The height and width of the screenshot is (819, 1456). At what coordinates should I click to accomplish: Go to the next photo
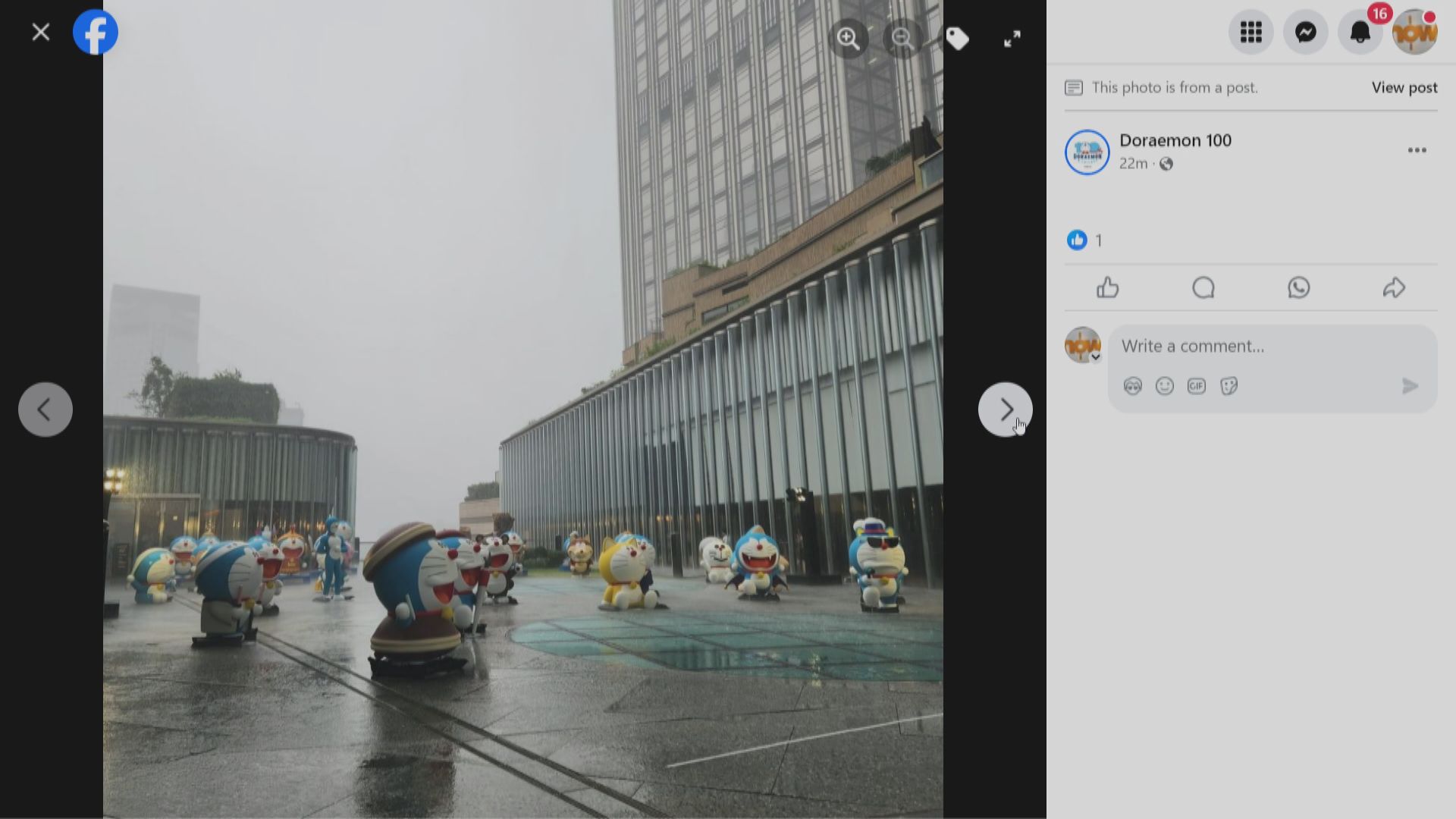1006,409
